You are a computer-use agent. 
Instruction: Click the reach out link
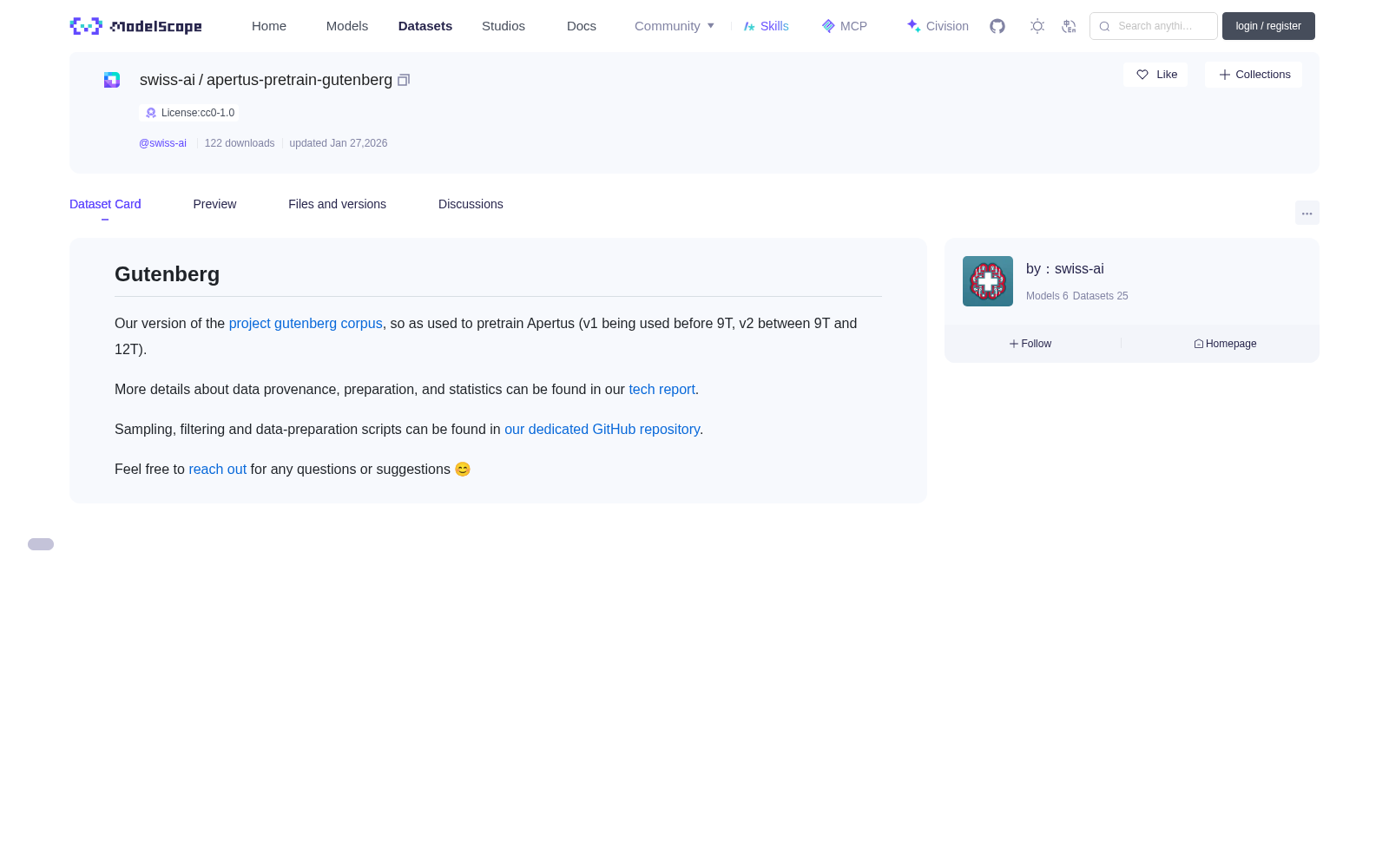pos(217,469)
